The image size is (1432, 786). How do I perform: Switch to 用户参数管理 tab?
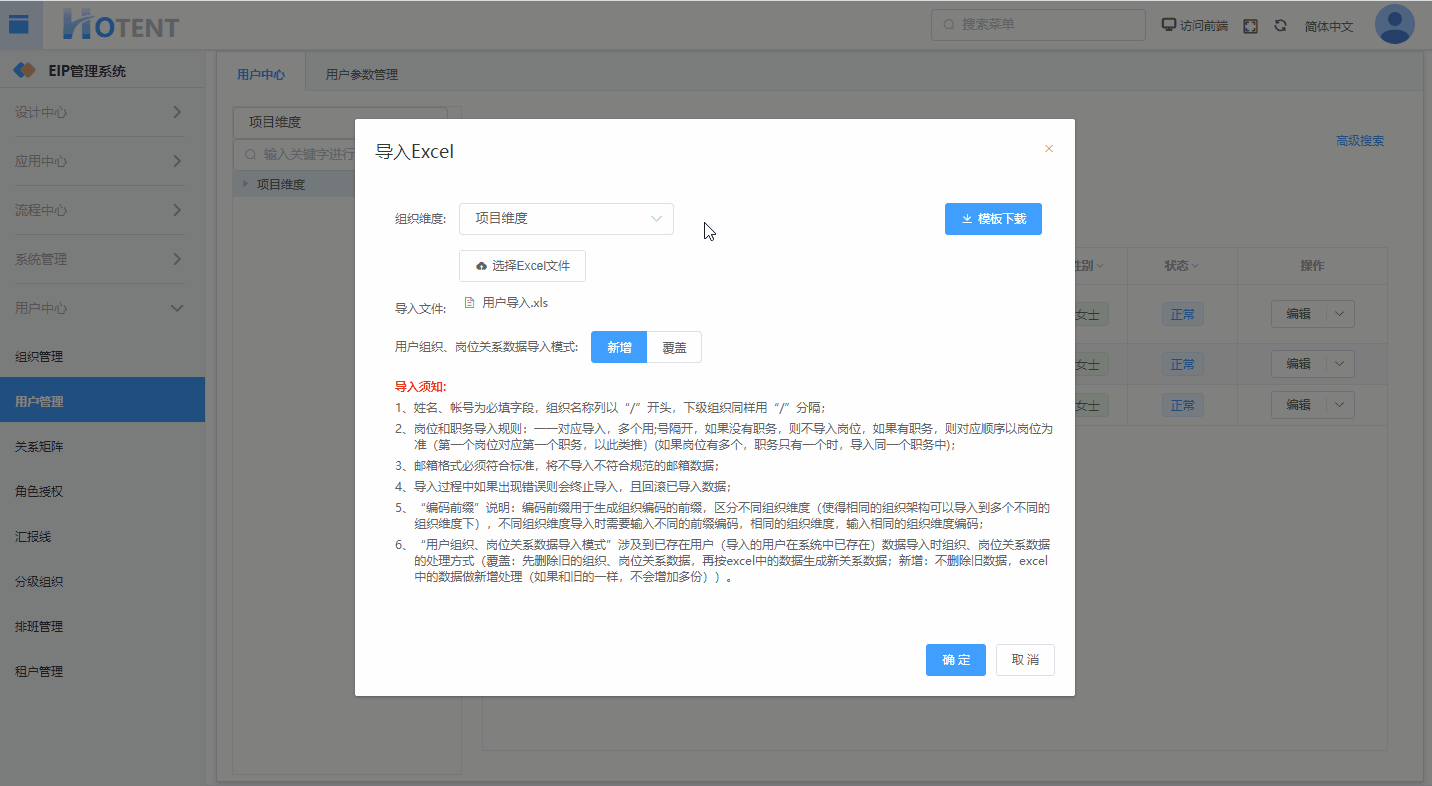point(361,75)
